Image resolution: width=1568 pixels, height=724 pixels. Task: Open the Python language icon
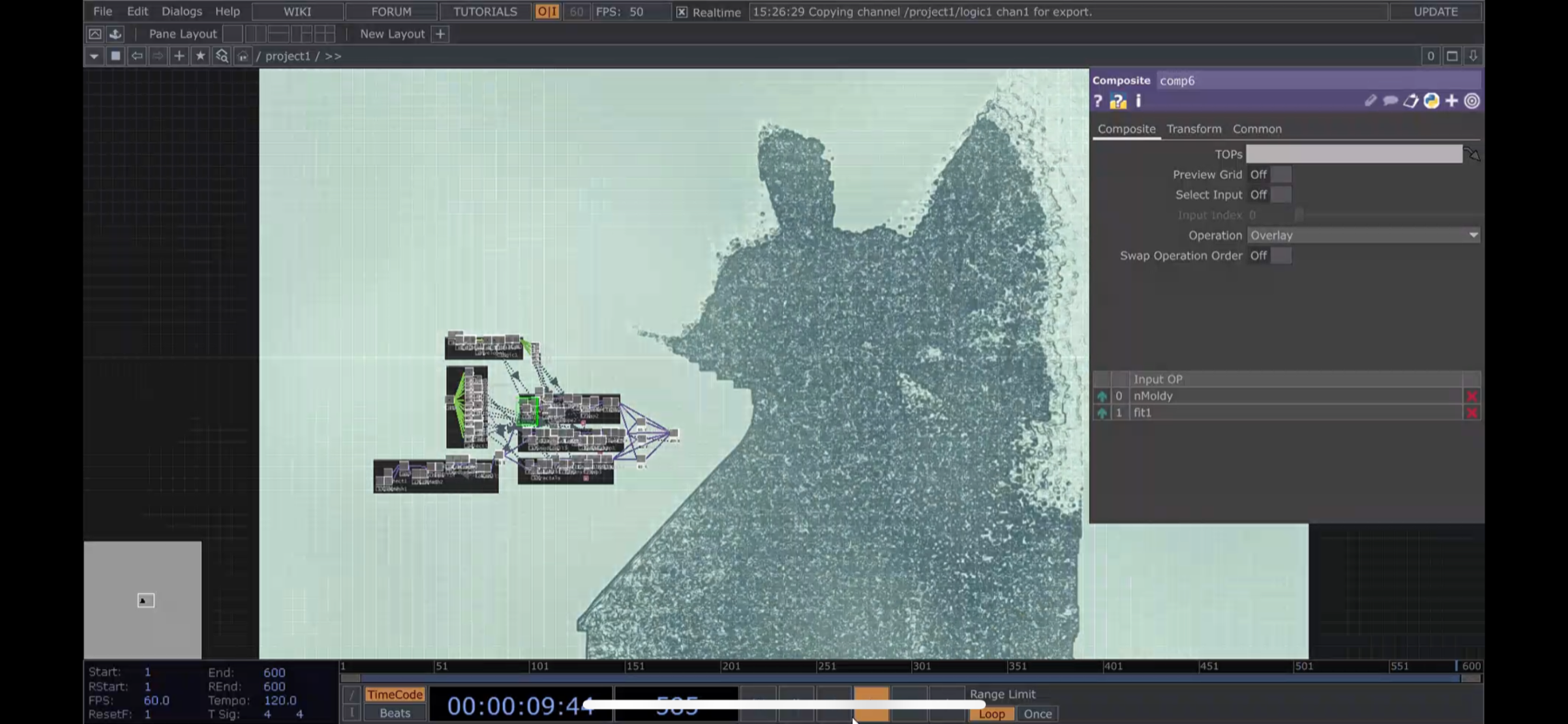pyautogui.click(x=1431, y=101)
